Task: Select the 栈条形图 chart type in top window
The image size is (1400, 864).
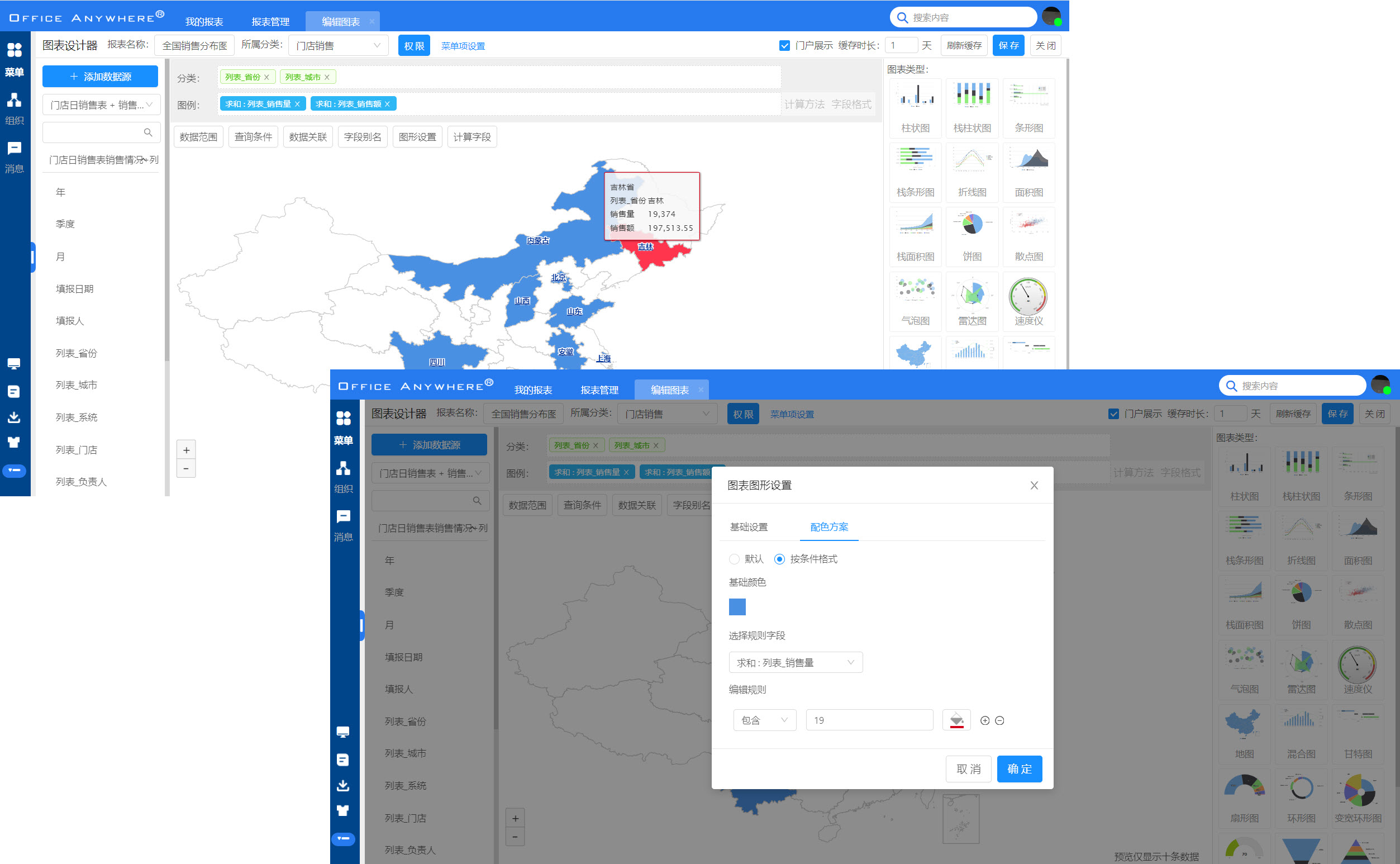Action: 915,173
